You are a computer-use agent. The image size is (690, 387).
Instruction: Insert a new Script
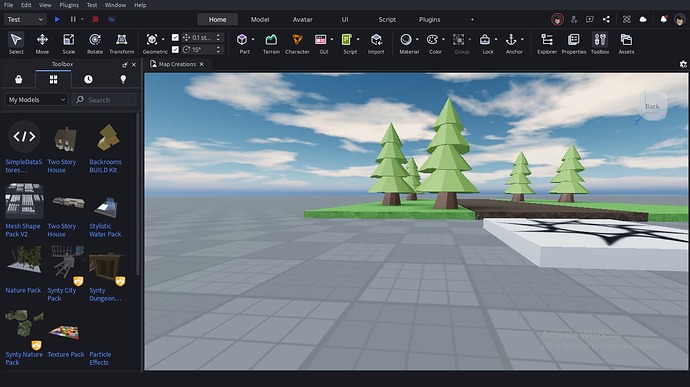pos(347,40)
